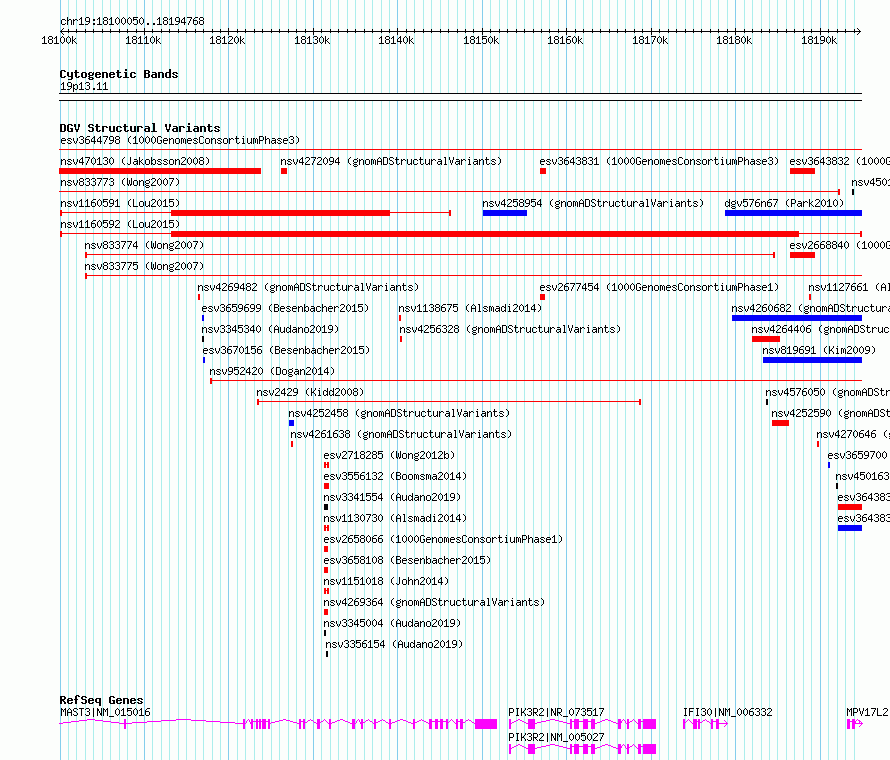Click the nsv4269482 gnomAD variant label
890x760 pixels.
tap(308, 287)
